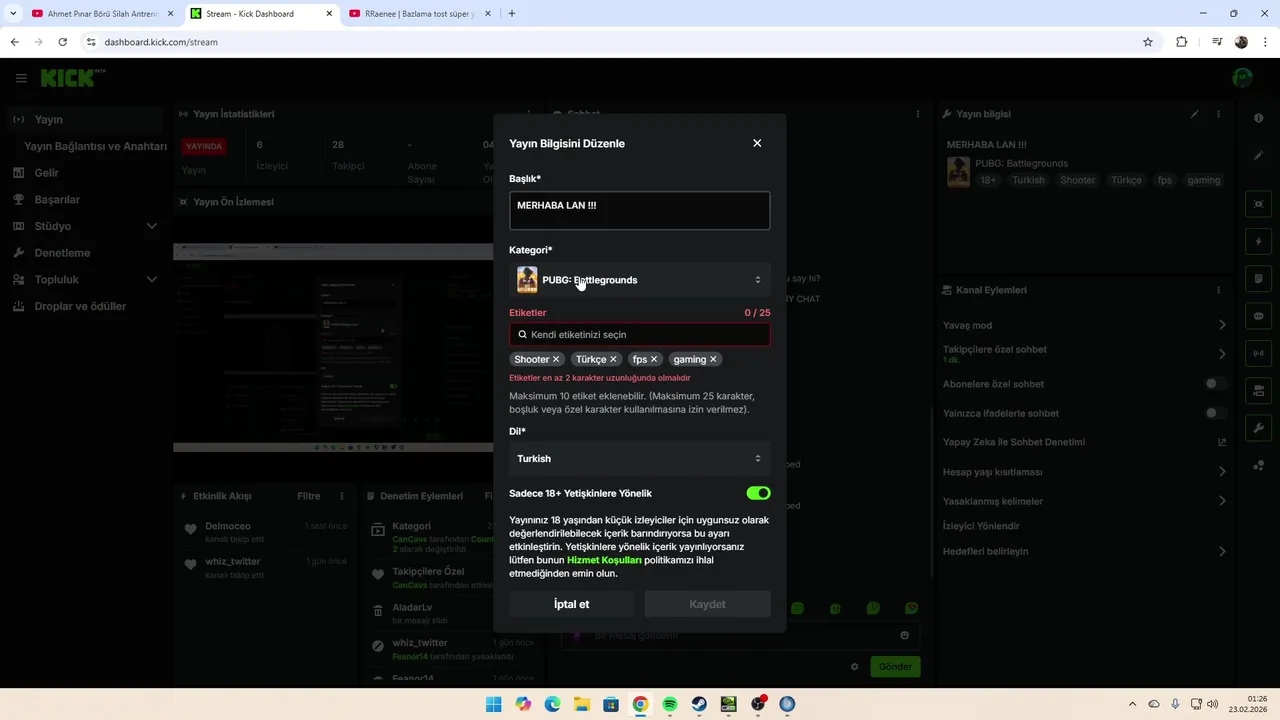This screenshot has width=1280, height=720.
Task: Click the Gönder send button
Action: coord(895,667)
